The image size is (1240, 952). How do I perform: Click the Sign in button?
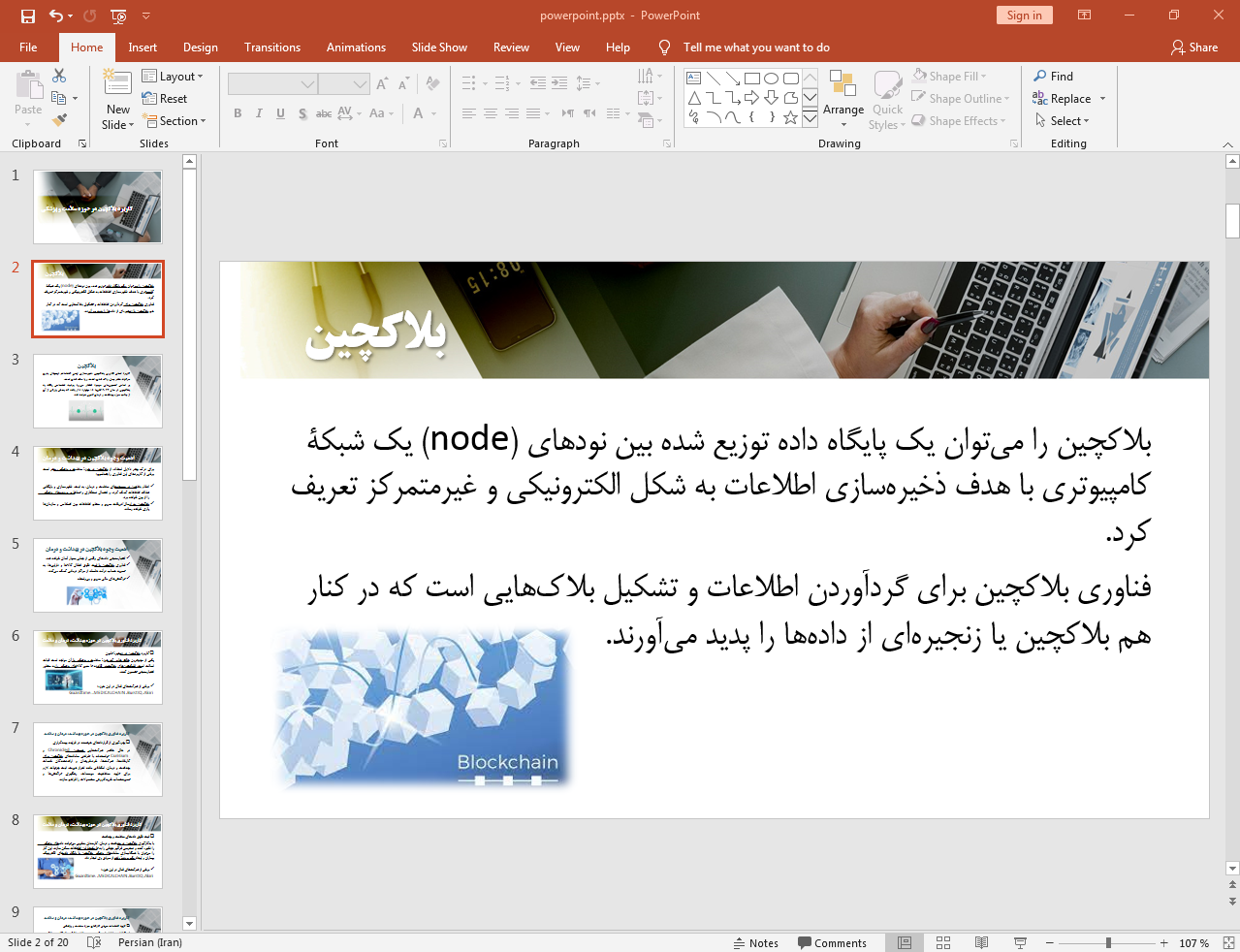tap(1024, 15)
